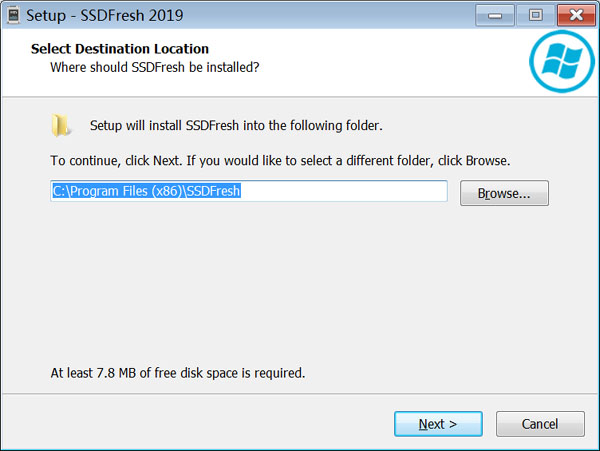The height and width of the screenshot is (451, 600).
Task: Cancel the SSDFresh installation
Action: pos(540,424)
